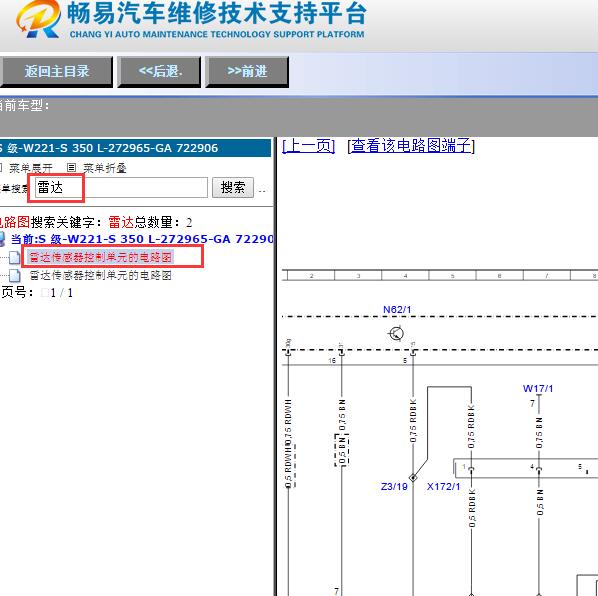Click Z3/19 splice label
Screen dimensions: 598x596
(394, 487)
